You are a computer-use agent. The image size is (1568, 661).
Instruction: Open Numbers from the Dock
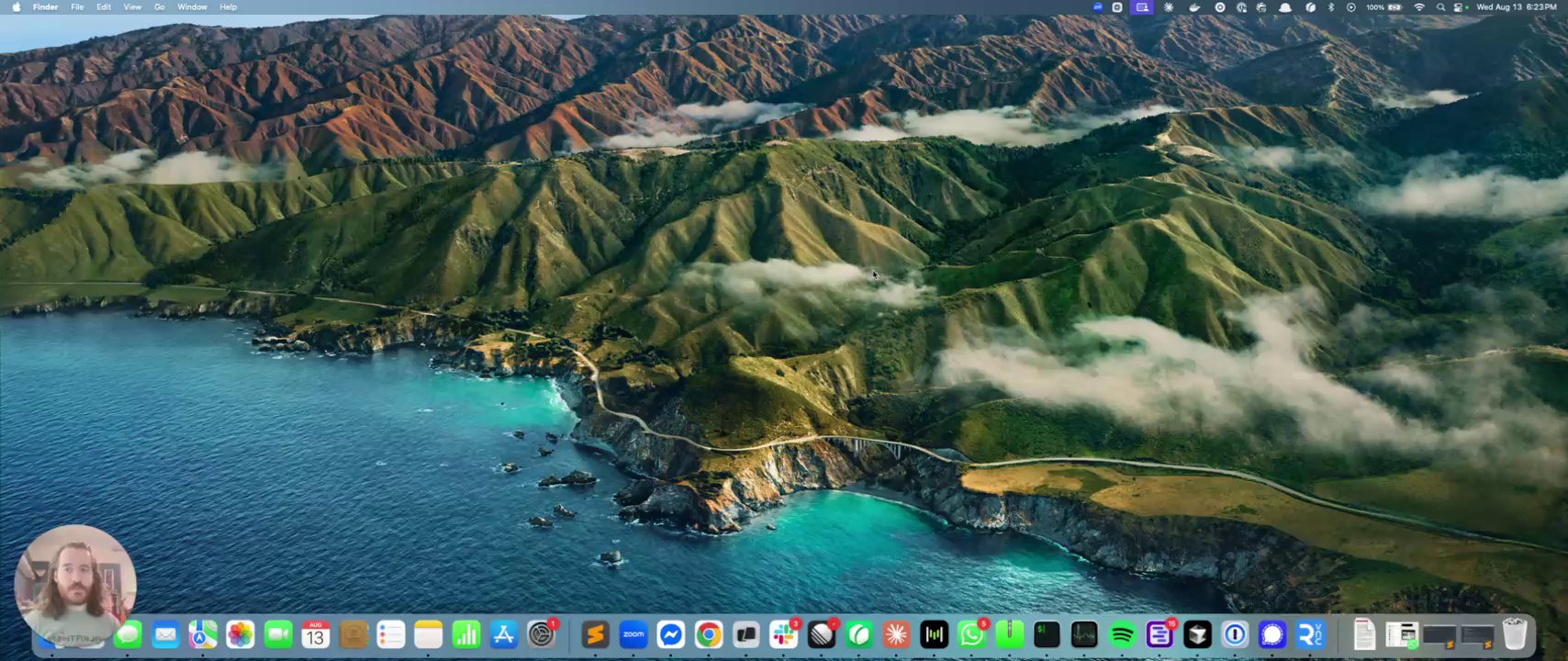tap(466, 634)
